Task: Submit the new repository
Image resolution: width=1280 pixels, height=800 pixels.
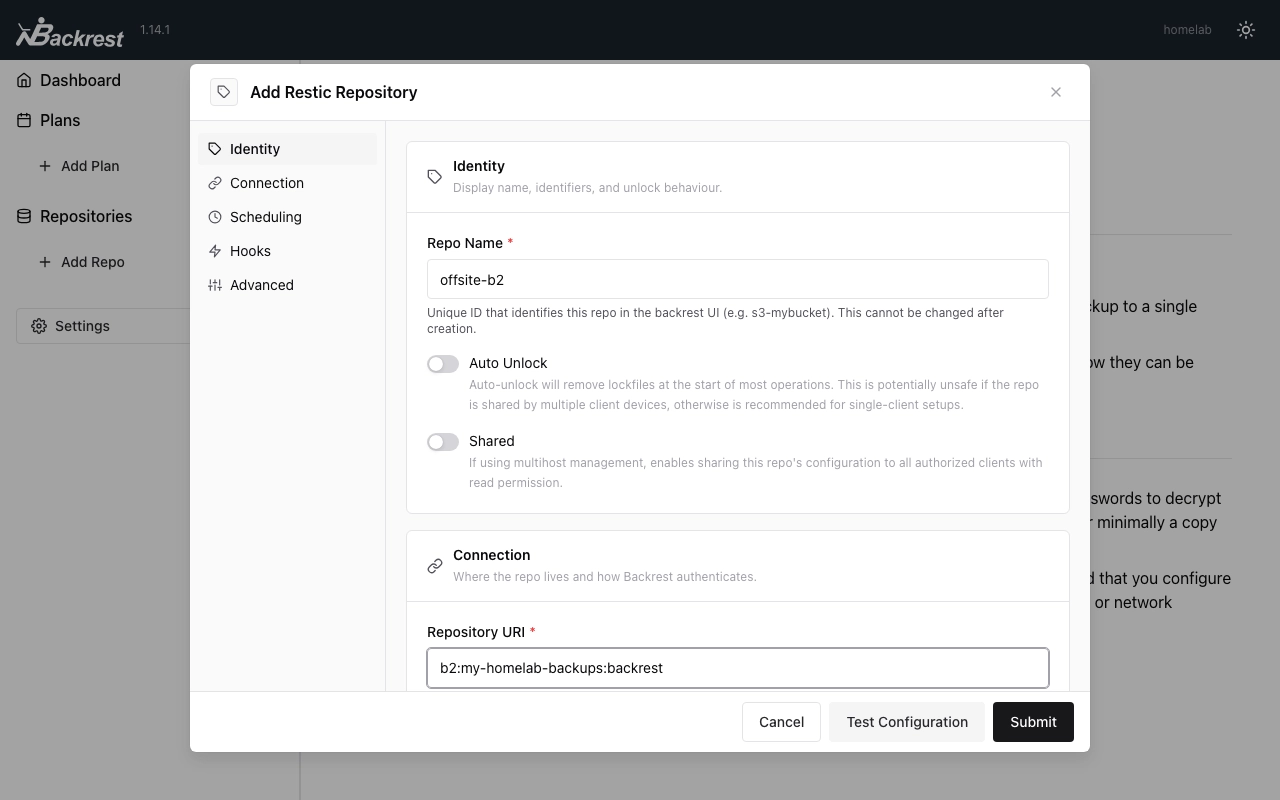Action: coord(1033,722)
